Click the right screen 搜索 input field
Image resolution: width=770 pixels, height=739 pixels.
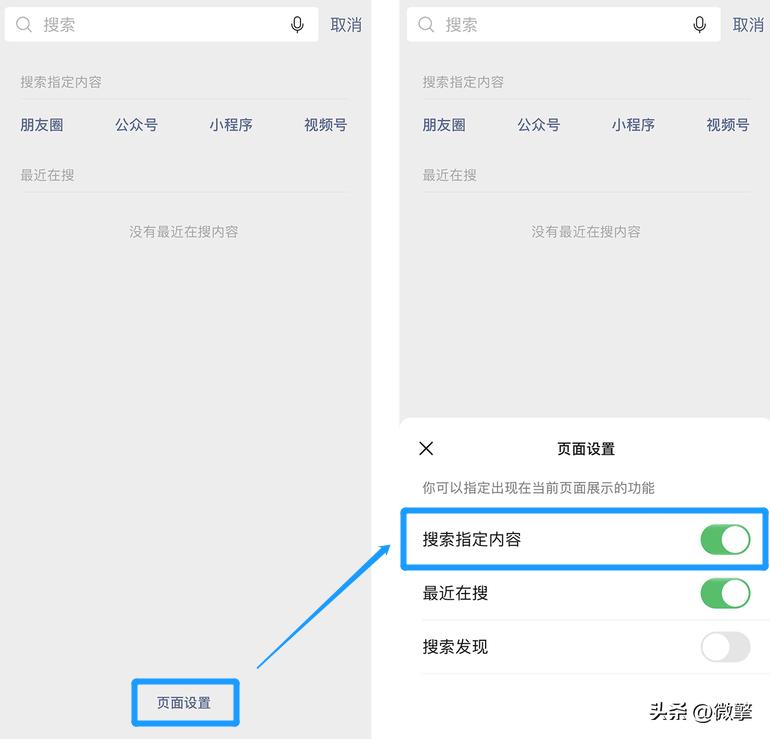[x=563, y=24]
